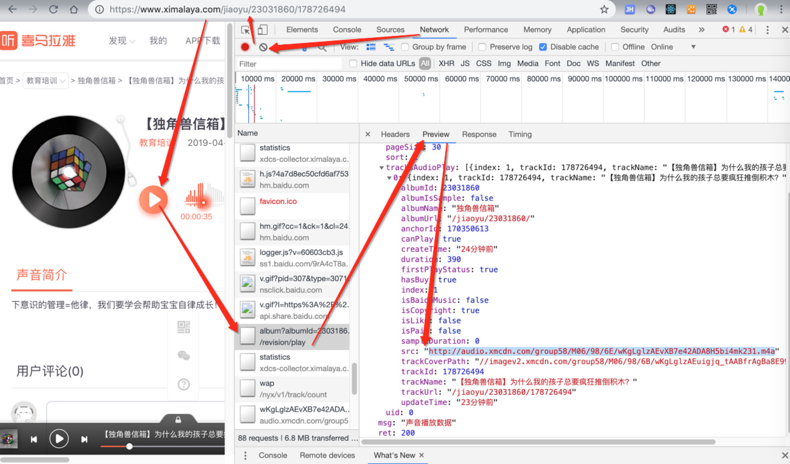Open the QR code browser extension
Screen dimensions: 790x464
pyautogui.click(x=711, y=9)
